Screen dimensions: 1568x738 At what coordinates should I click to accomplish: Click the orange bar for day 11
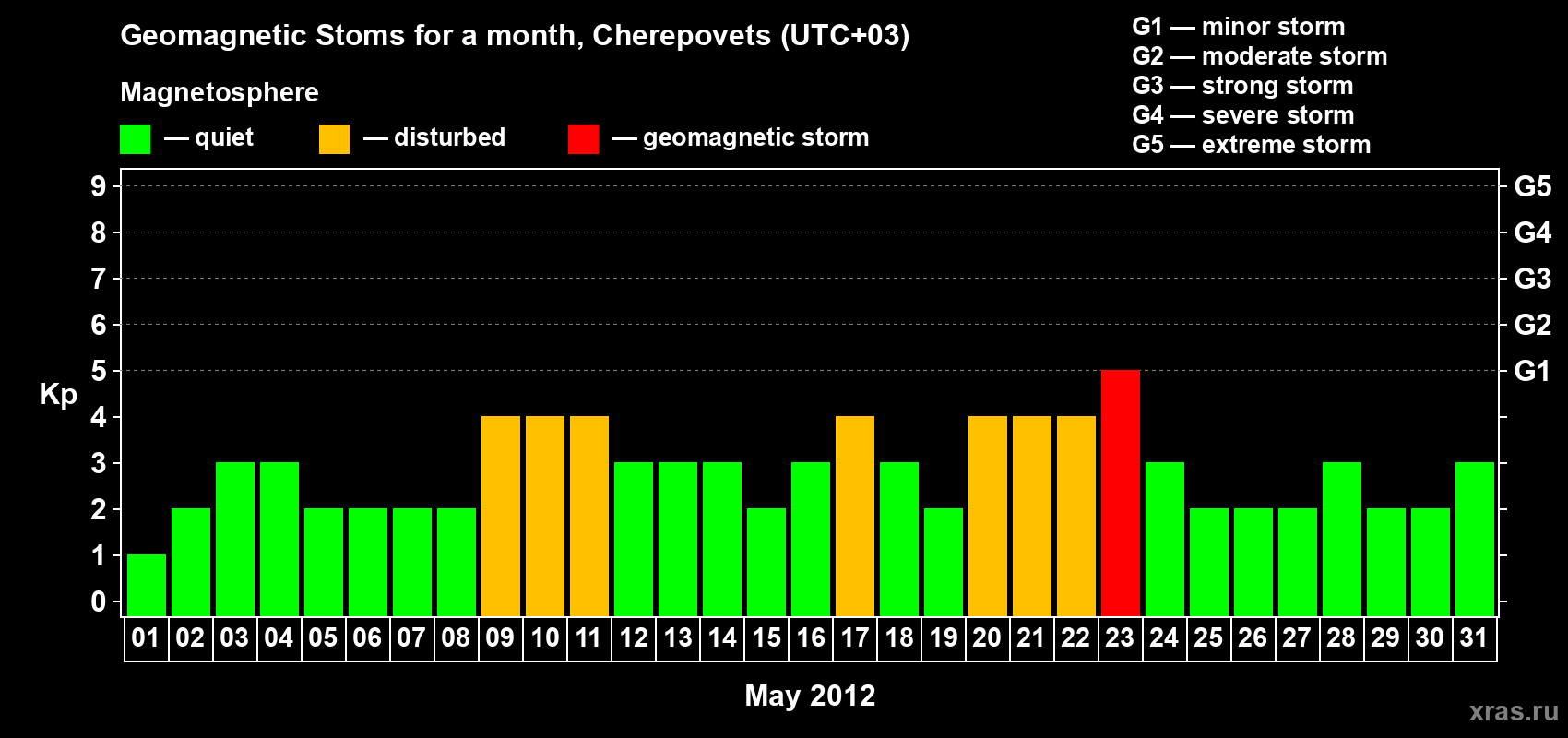(589, 516)
